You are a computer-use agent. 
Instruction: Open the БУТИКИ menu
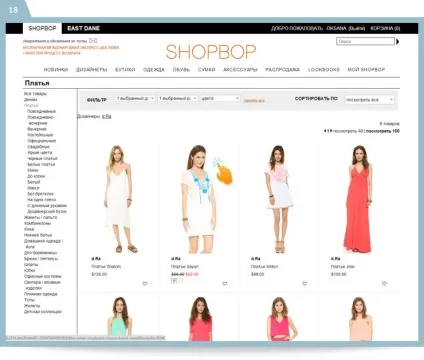tap(125, 70)
